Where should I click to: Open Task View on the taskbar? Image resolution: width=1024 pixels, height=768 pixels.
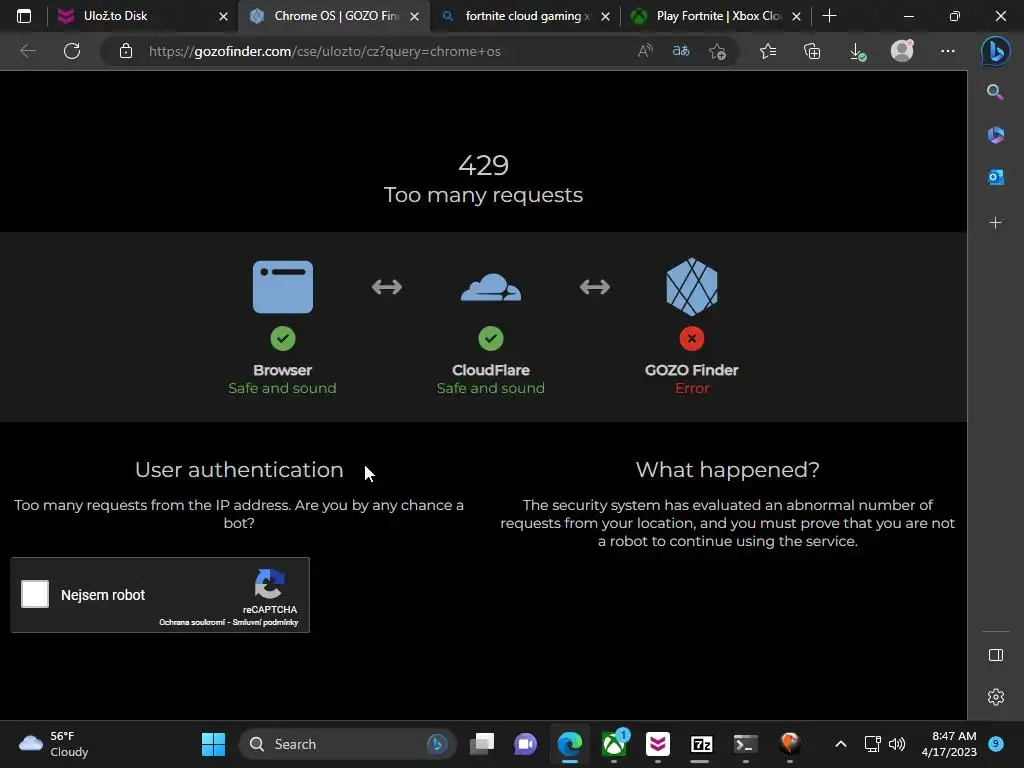click(482, 744)
